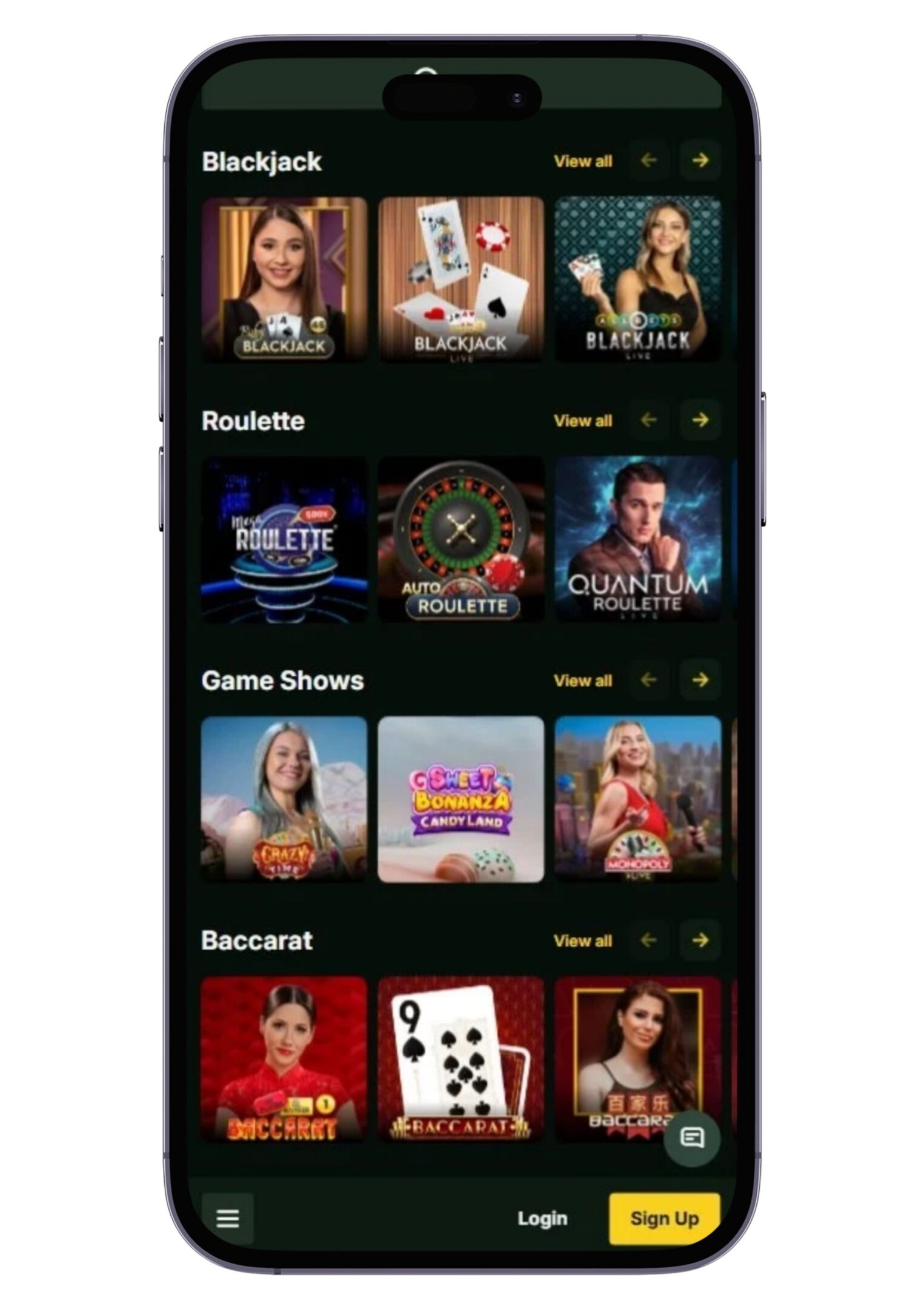View all Blackjack games

coord(583,161)
